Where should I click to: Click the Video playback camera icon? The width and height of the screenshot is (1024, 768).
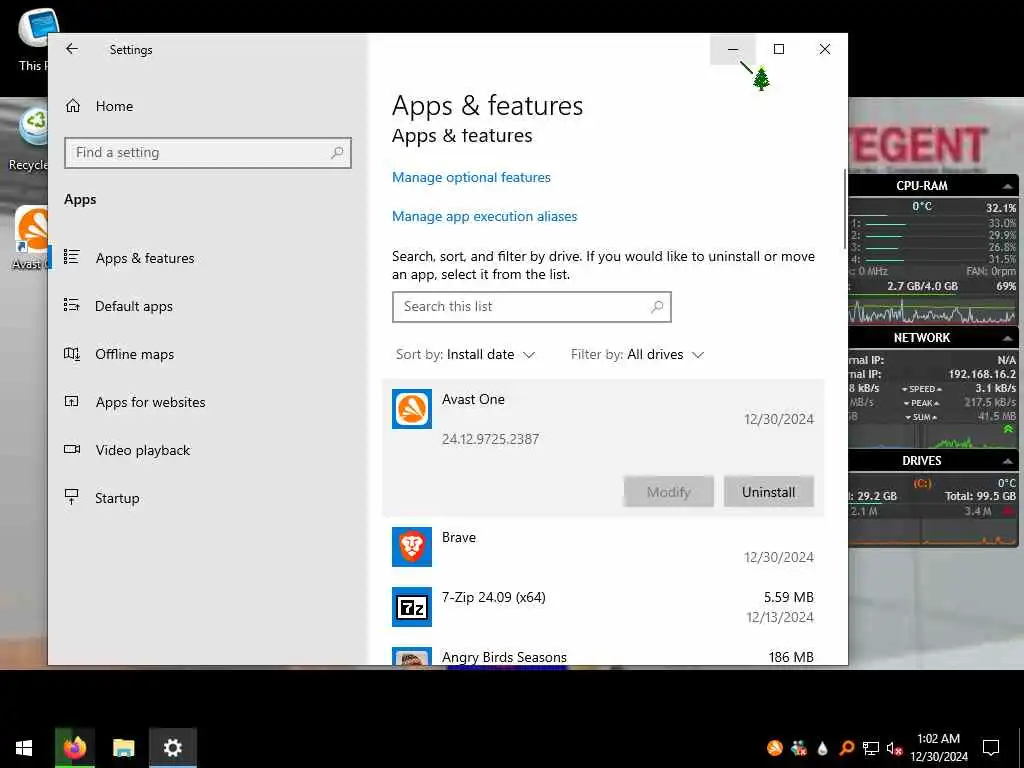72,449
